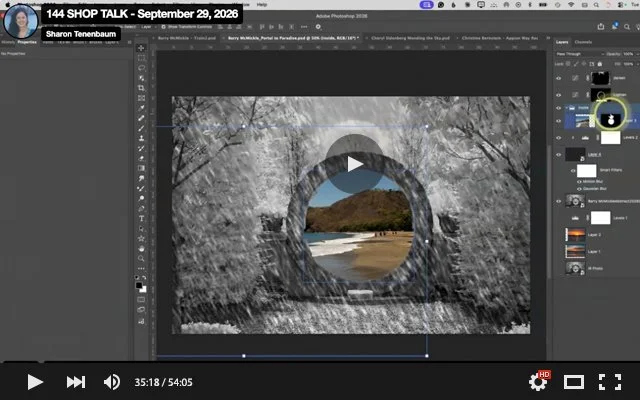
Task: Skip to the next video
Action: 76,382
